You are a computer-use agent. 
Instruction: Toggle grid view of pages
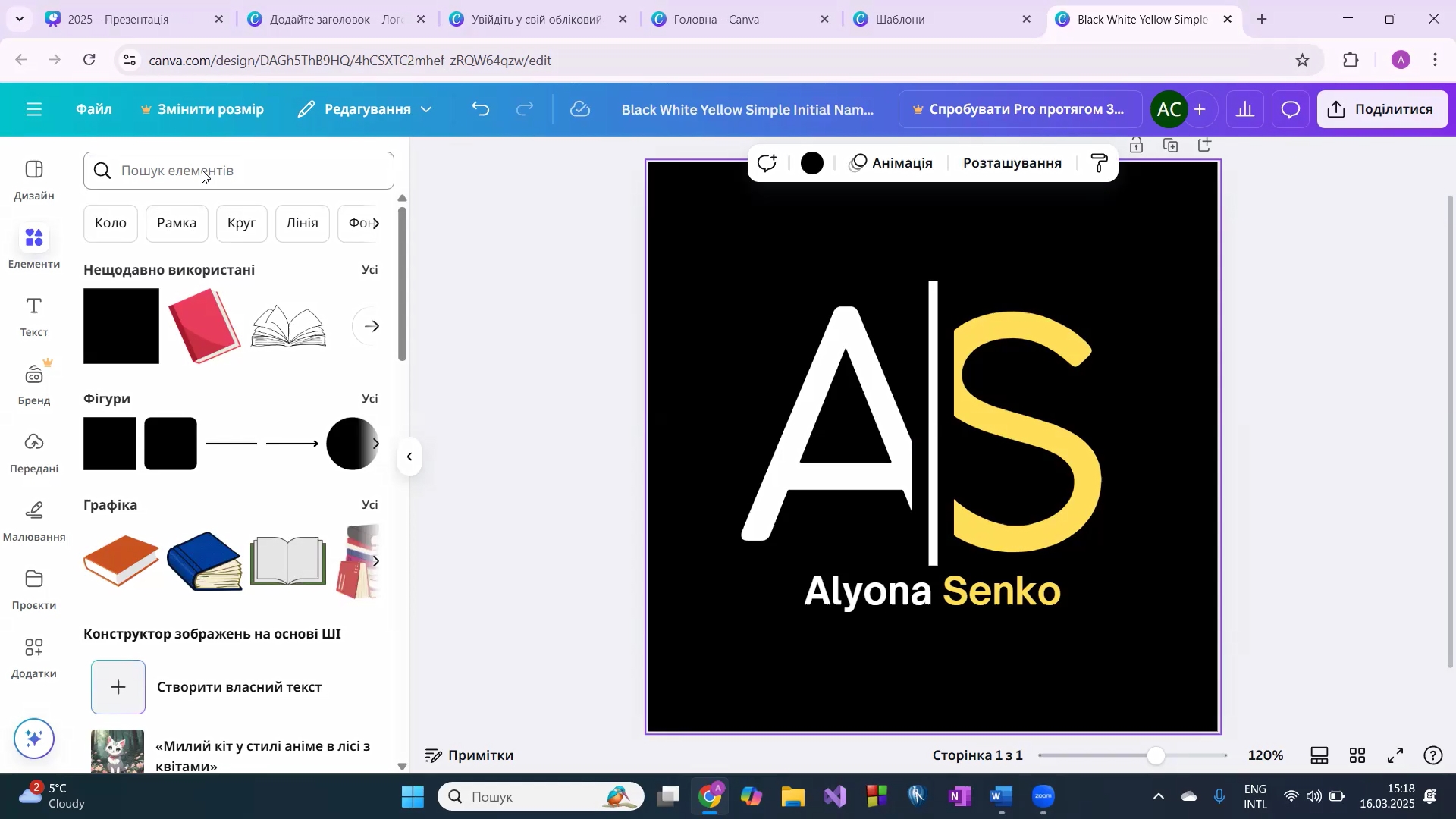coord(1357,755)
